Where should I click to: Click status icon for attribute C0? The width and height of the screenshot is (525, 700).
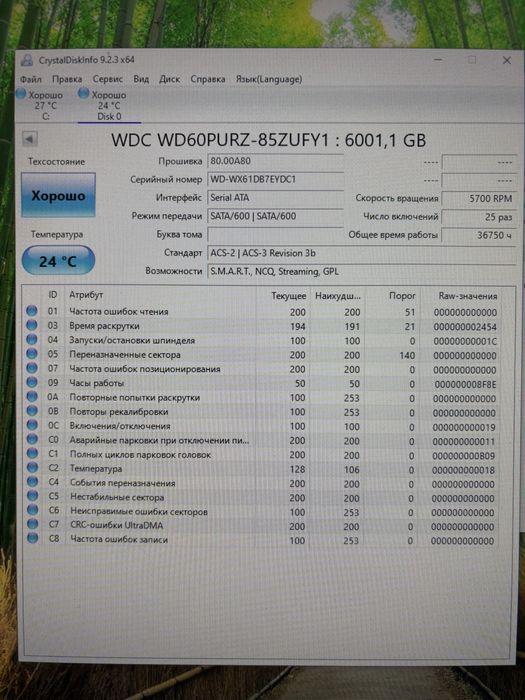coord(32,439)
